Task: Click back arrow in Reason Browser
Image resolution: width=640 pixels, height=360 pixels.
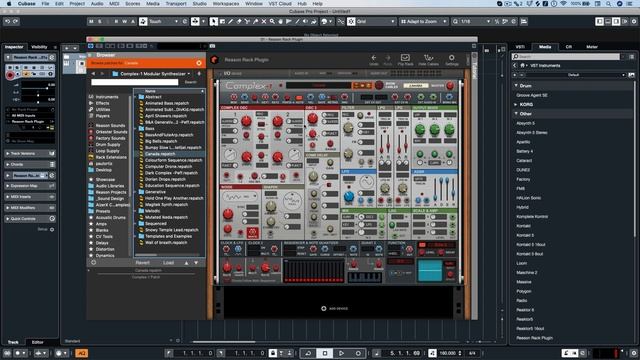Action: point(93,73)
